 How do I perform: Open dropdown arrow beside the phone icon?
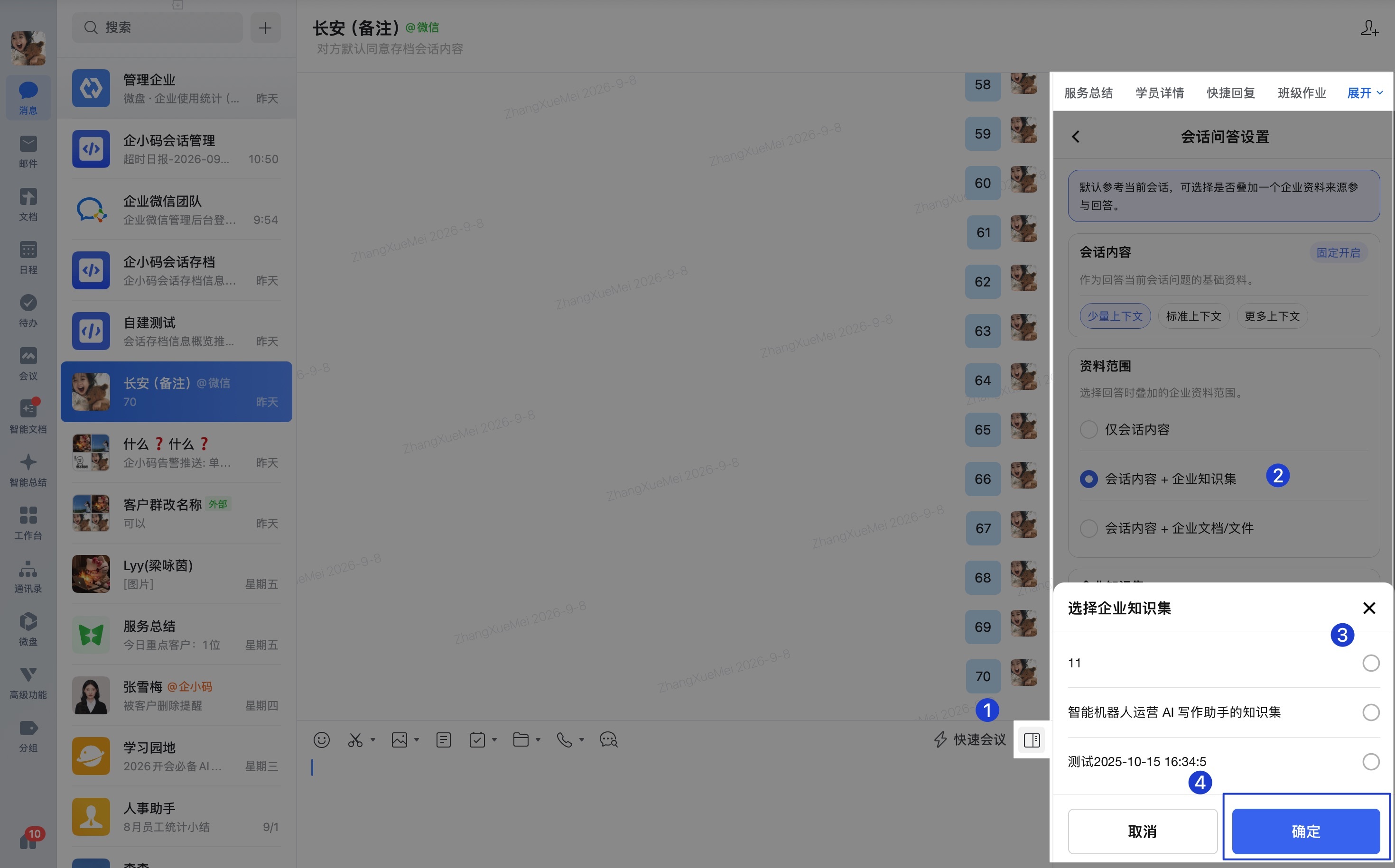pyautogui.click(x=581, y=739)
